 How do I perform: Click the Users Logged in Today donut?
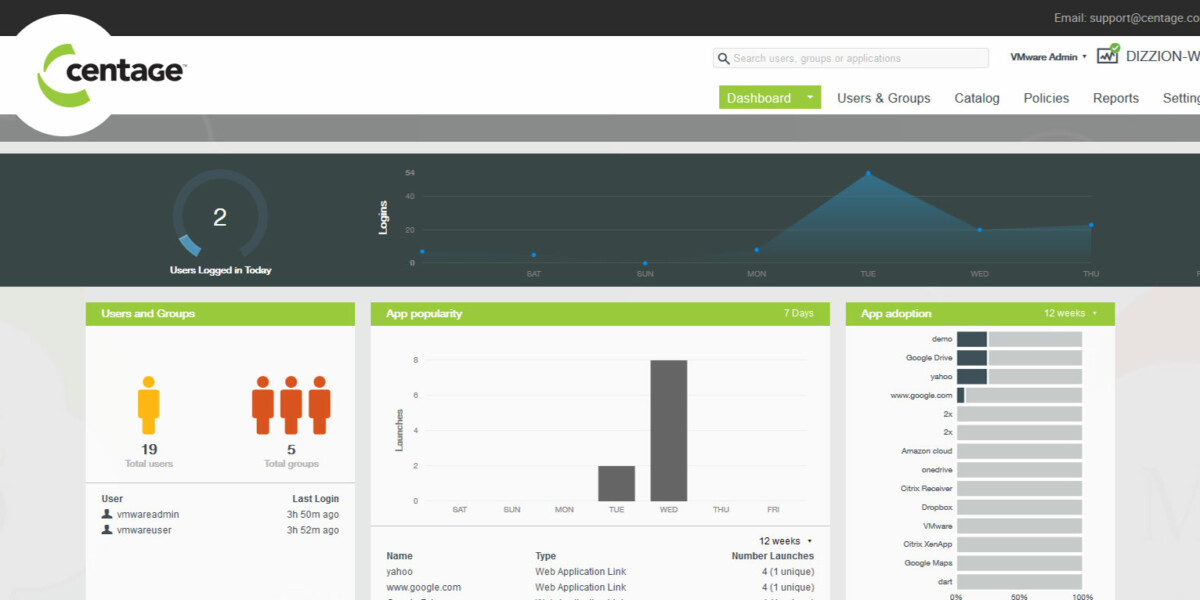[220, 217]
